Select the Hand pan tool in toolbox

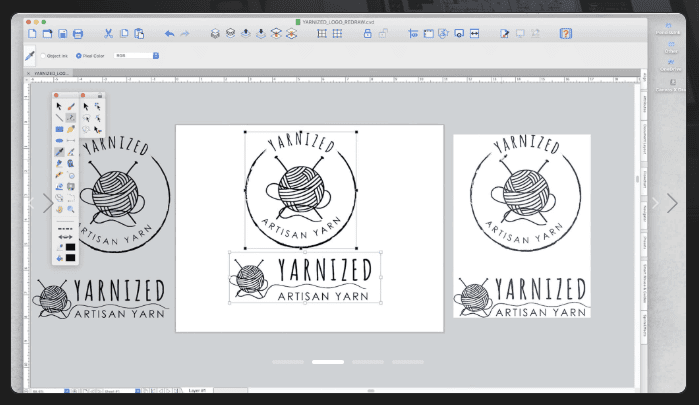pyautogui.click(x=59, y=210)
